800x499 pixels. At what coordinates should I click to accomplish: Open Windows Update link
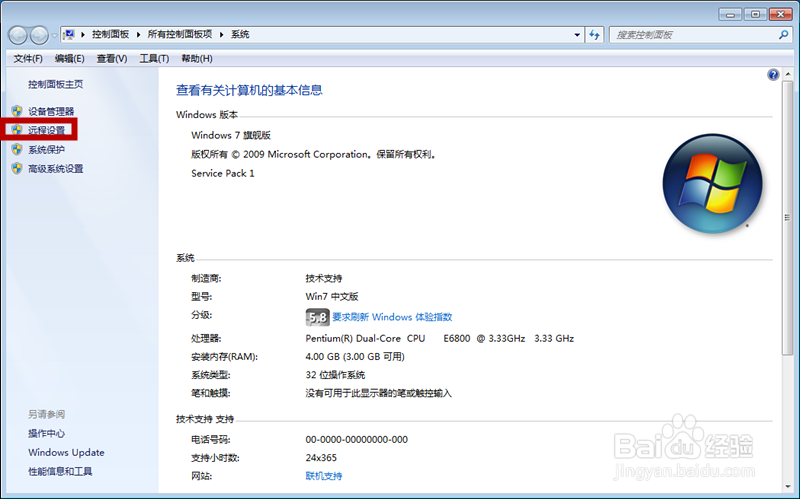(66, 453)
